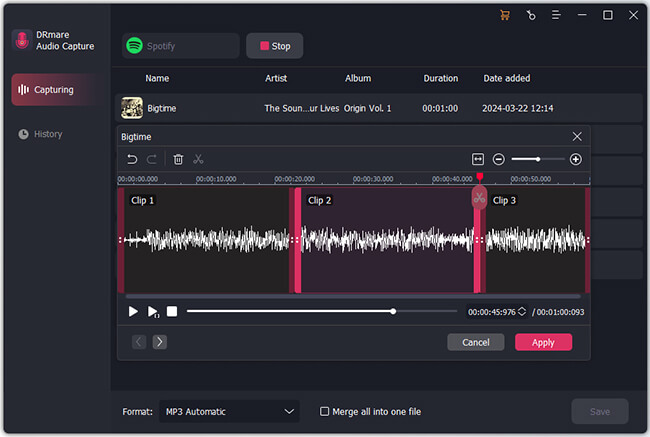The image size is (650, 437).
Task: Play the audio track
Action: click(133, 311)
